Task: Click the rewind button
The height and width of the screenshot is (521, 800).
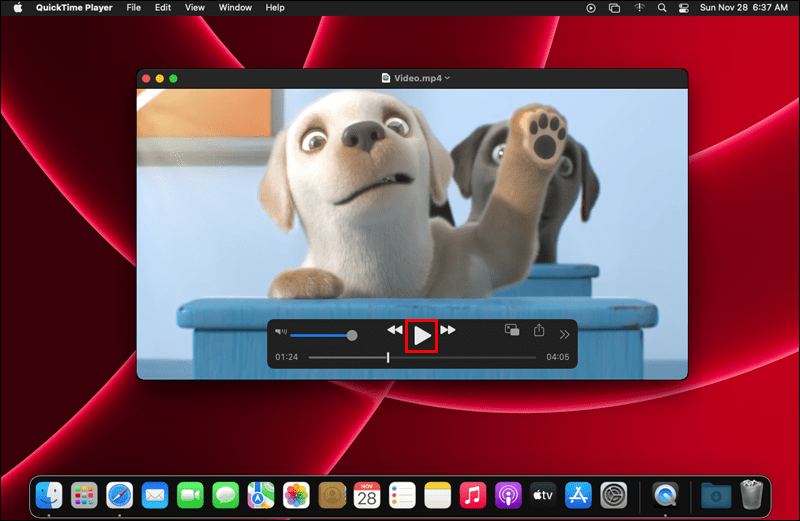Action: pos(394,330)
